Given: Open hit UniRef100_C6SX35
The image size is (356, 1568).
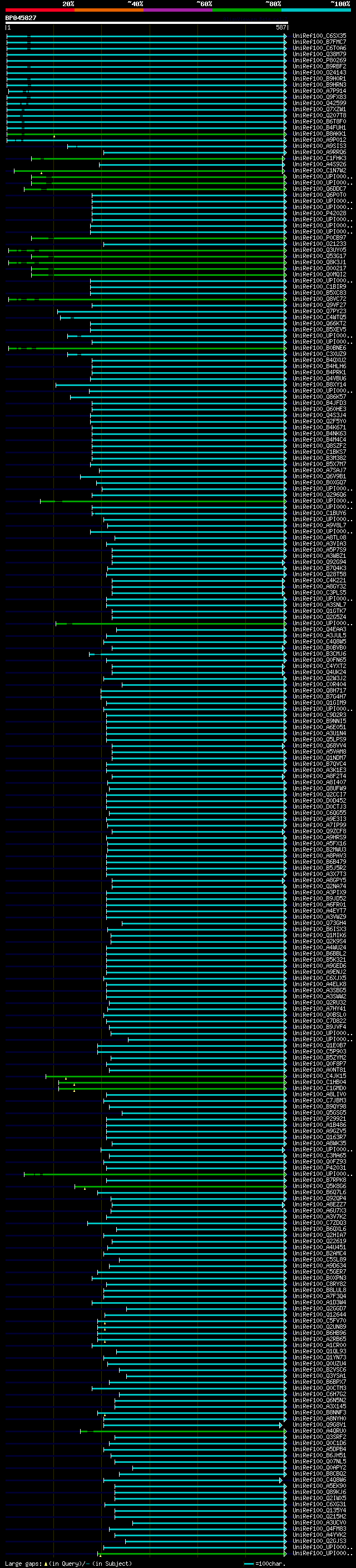Looking at the screenshot, I should click(x=319, y=36).
